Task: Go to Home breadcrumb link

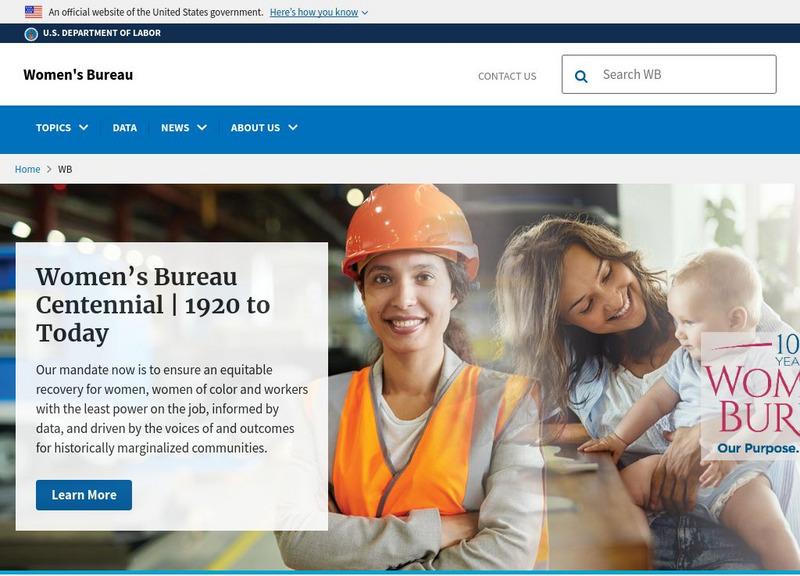Action: [28, 169]
